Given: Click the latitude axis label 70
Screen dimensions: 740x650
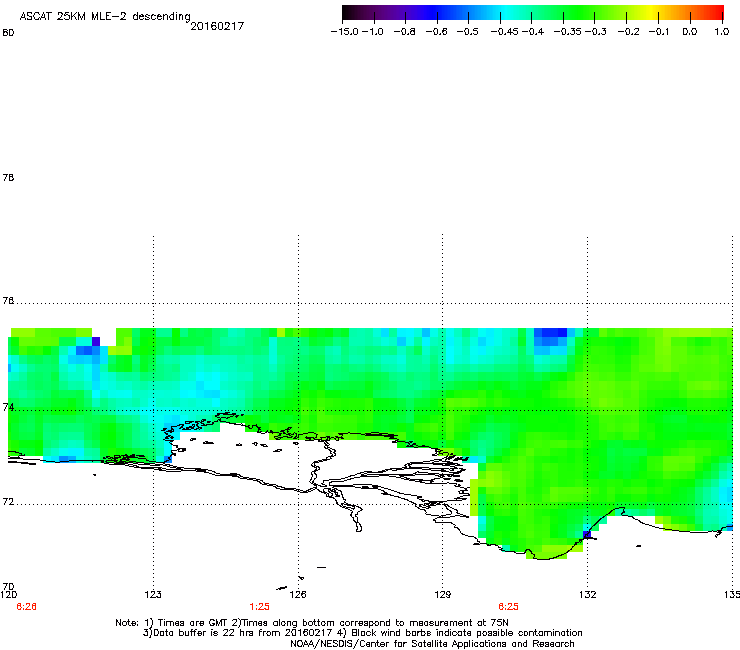Looking at the screenshot, I should coord(8,587).
